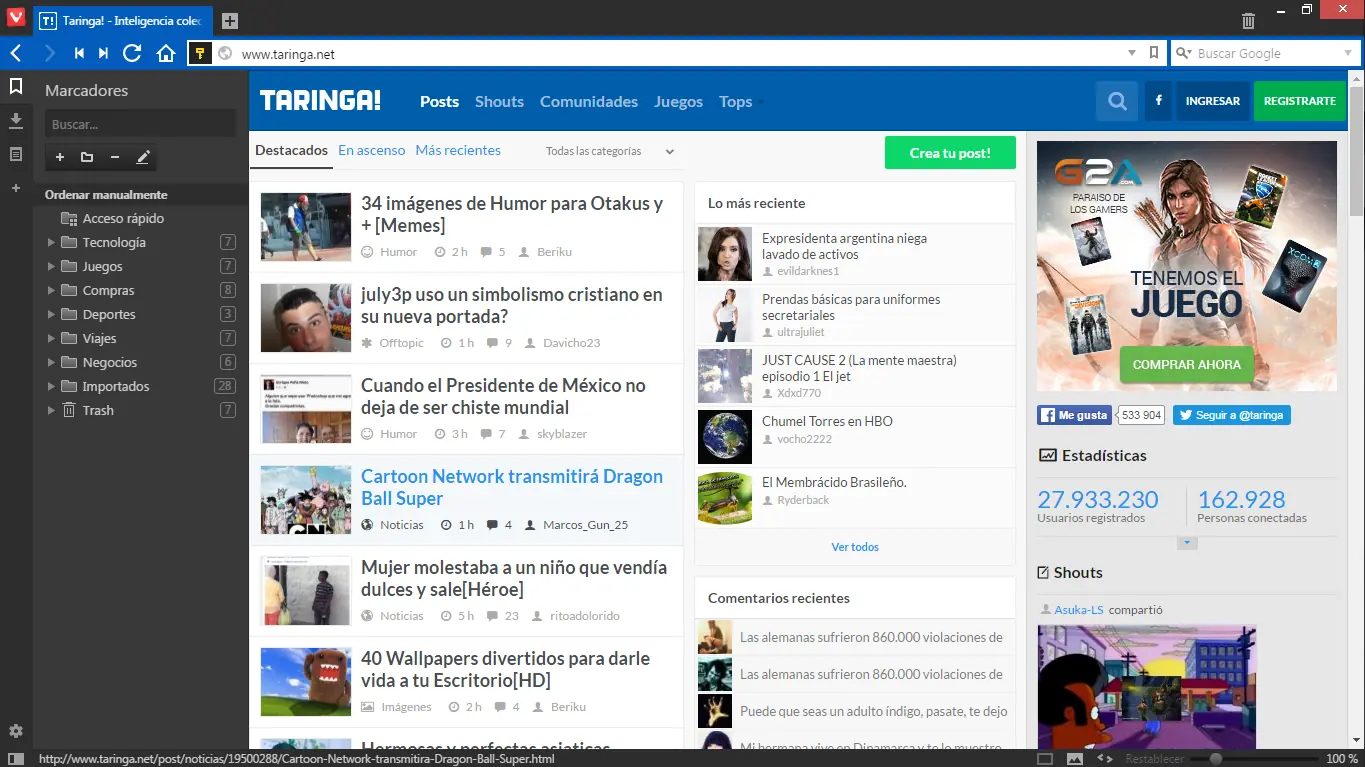Click the INGRESAR button
The height and width of the screenshot is (767, 1365).
click(1212, 101)
